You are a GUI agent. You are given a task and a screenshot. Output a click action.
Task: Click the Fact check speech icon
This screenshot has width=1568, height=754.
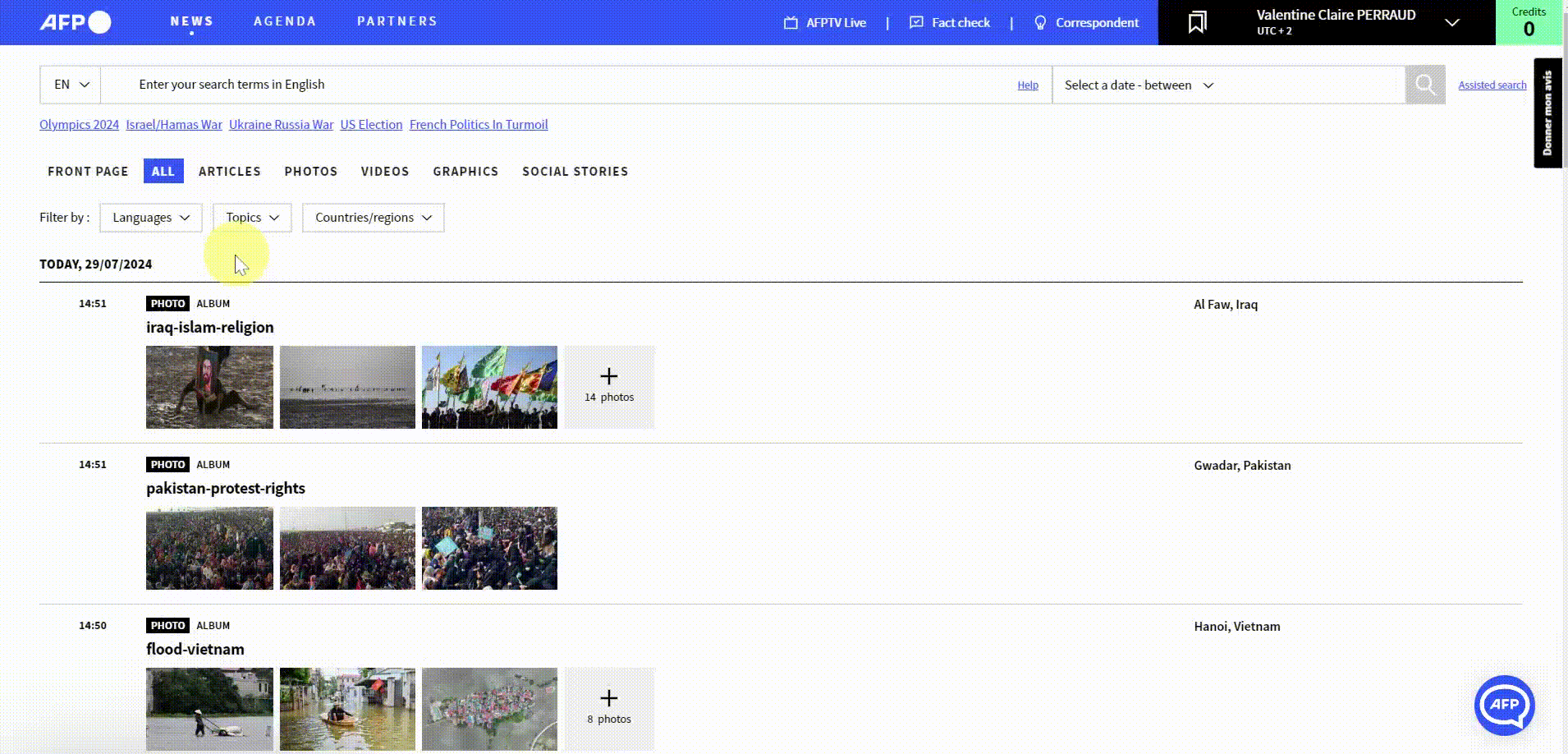916,23
